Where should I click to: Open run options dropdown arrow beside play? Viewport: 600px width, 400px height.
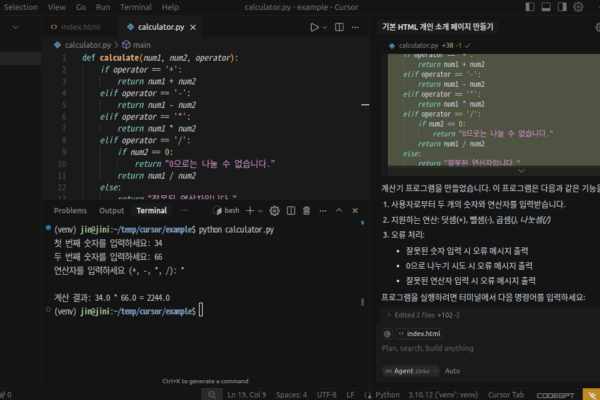(327, 27)
